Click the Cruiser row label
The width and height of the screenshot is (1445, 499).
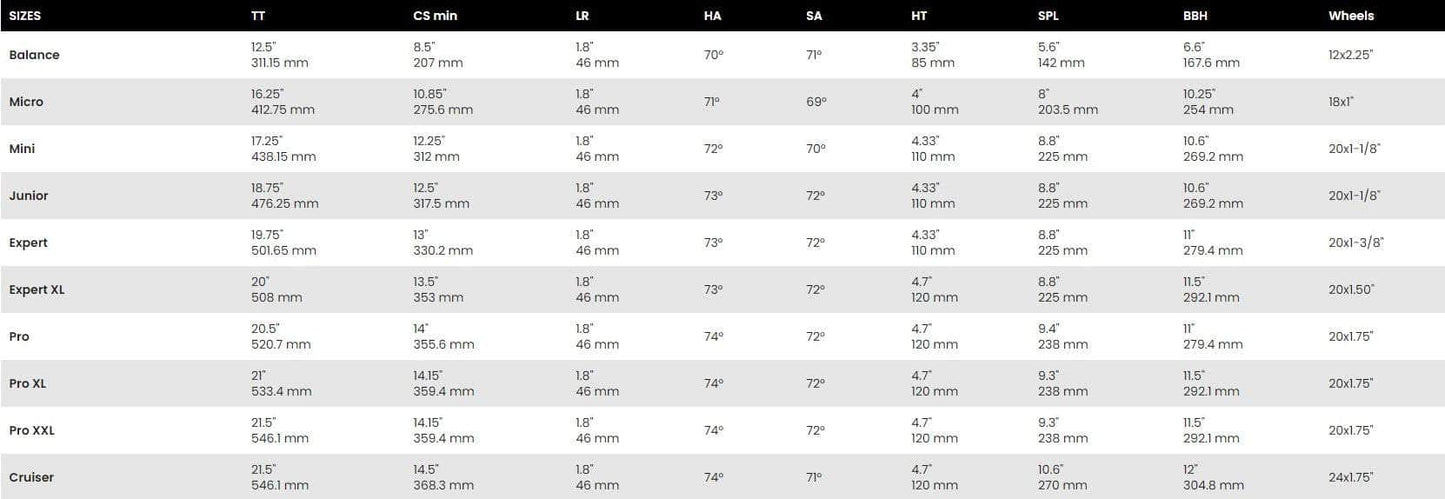(31, 478)
